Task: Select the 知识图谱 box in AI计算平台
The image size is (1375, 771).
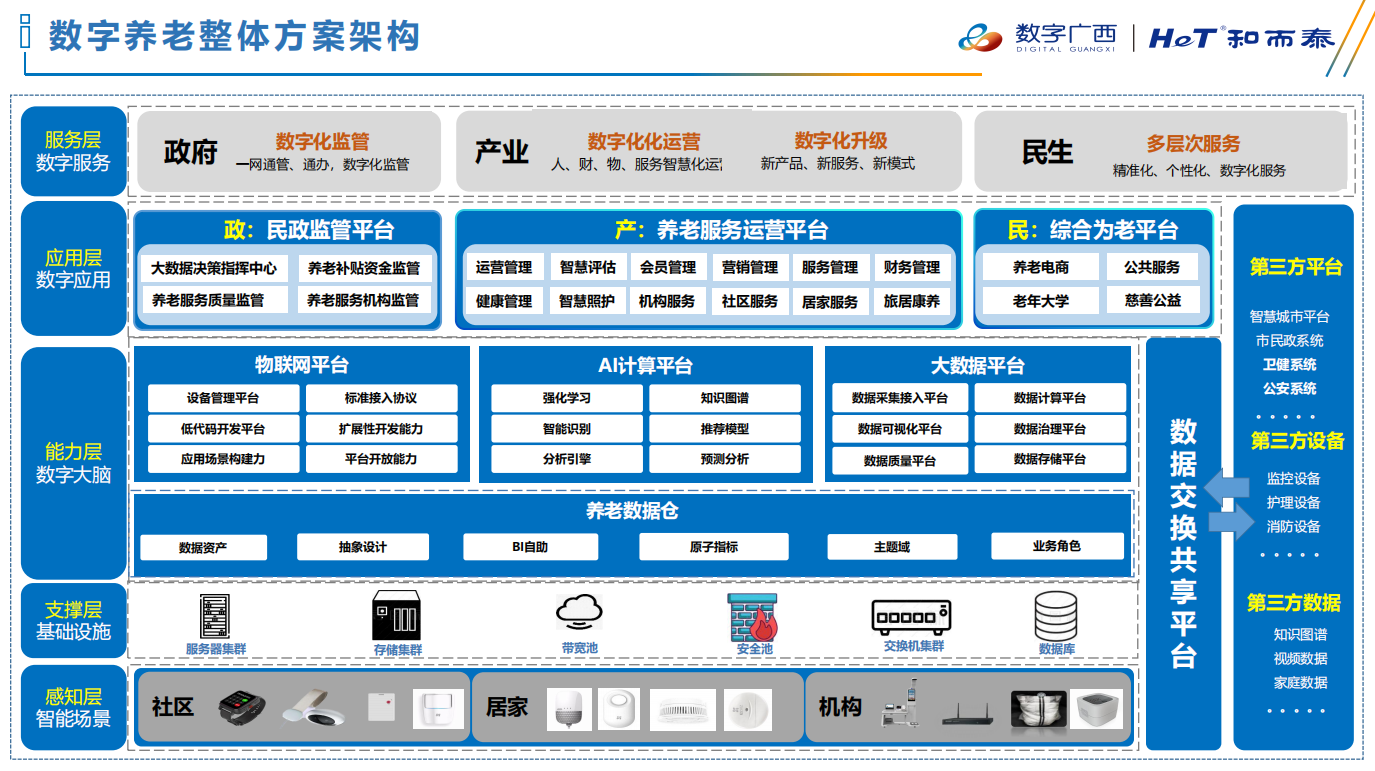Action: coord(724,398)
